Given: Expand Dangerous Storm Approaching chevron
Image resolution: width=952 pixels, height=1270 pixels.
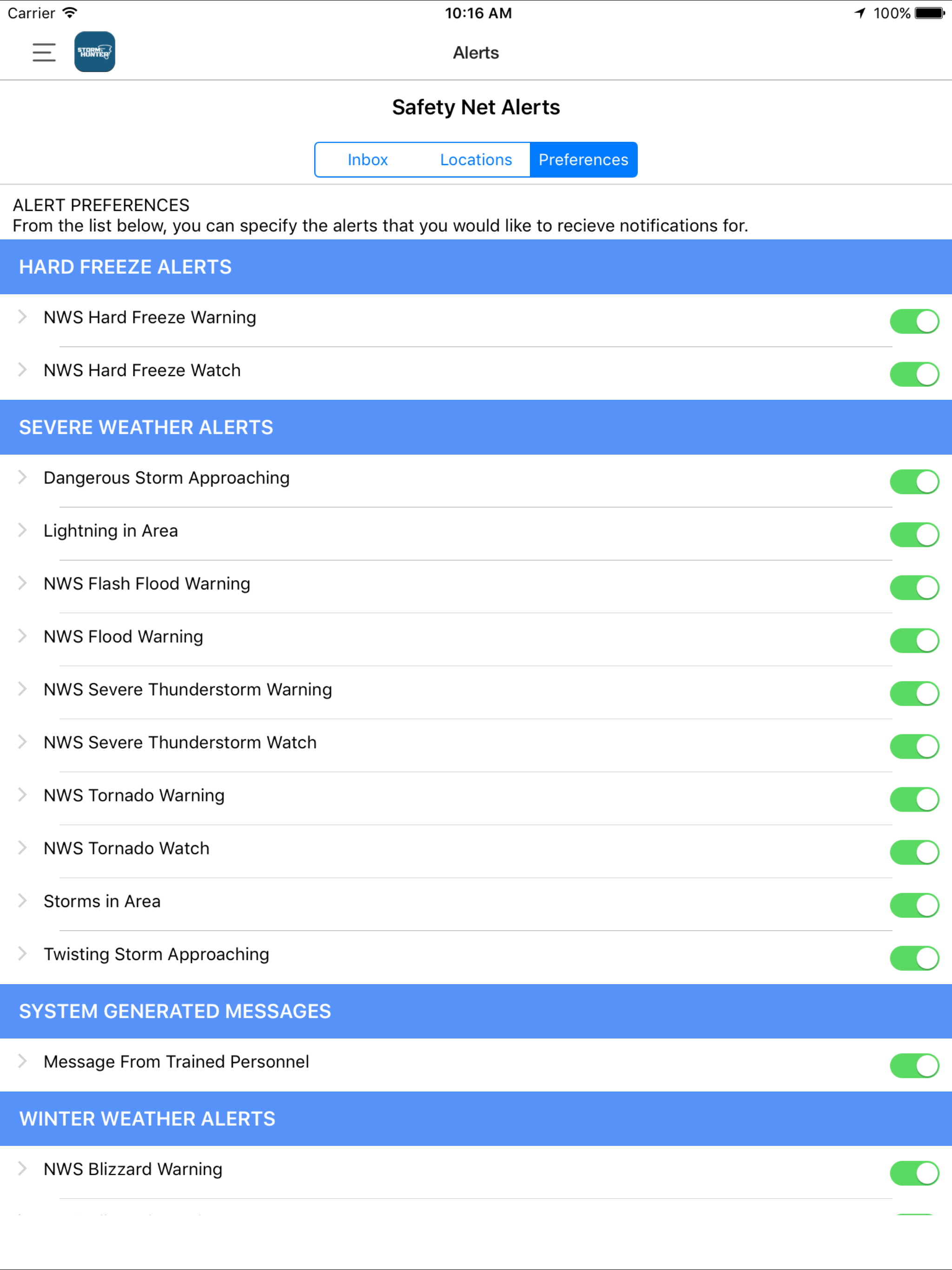Looking at the screenshot, I should click(22, 476).
